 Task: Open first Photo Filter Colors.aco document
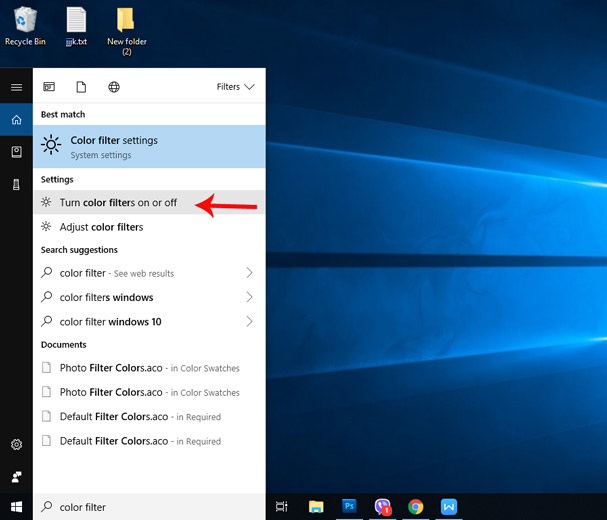coord(110,368)
